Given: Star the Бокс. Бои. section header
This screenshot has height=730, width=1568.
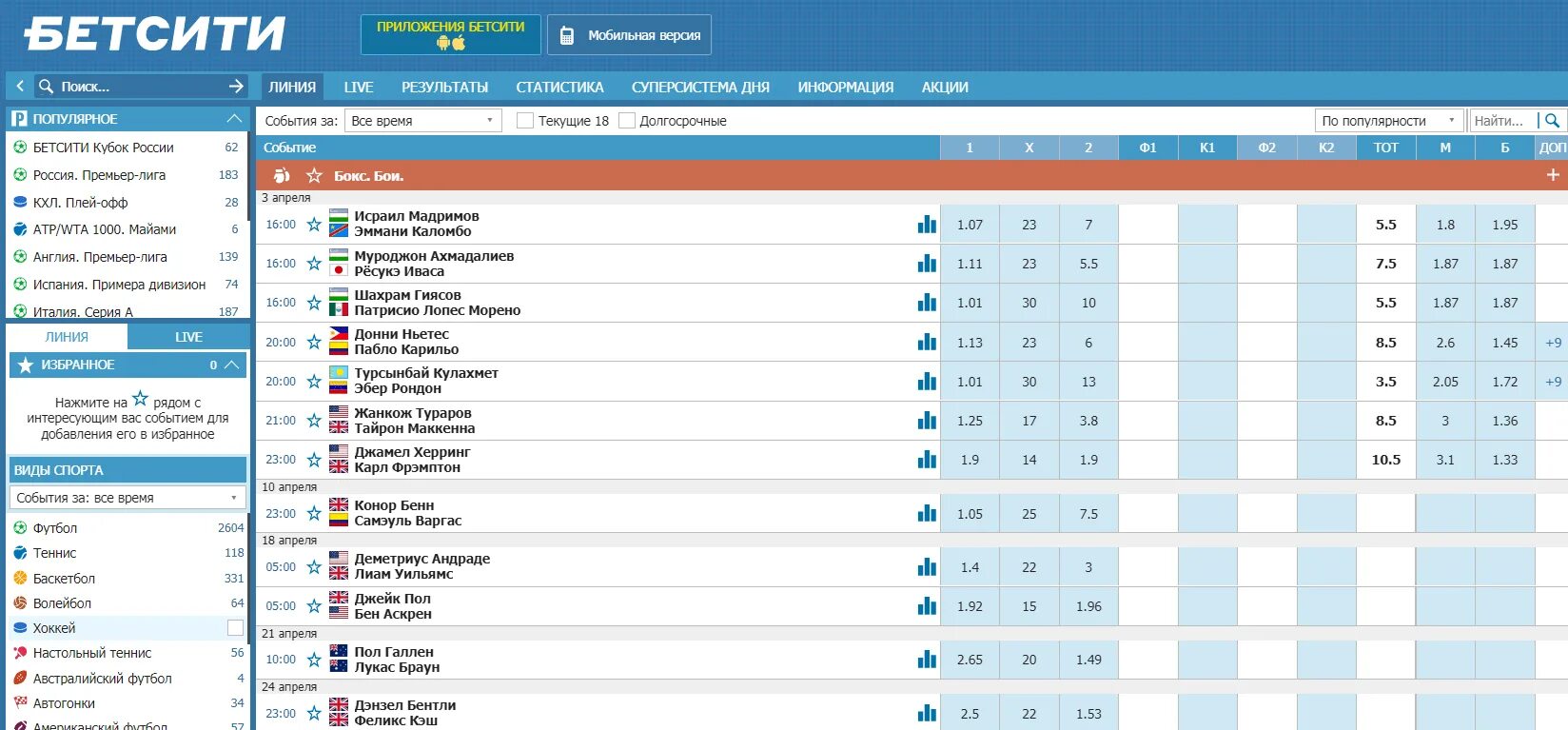Looking at the screenshot, I should (314, 176).
